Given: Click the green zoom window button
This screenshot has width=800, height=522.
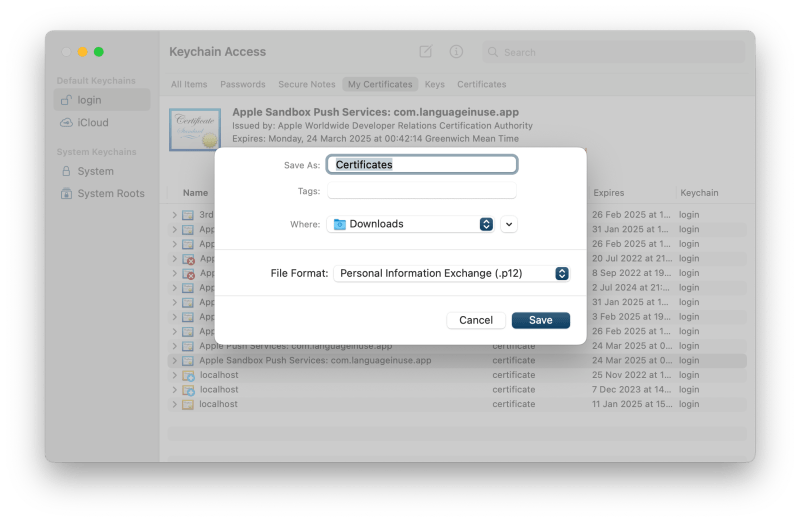Looking at the screenshot, I should pos(99,52).
